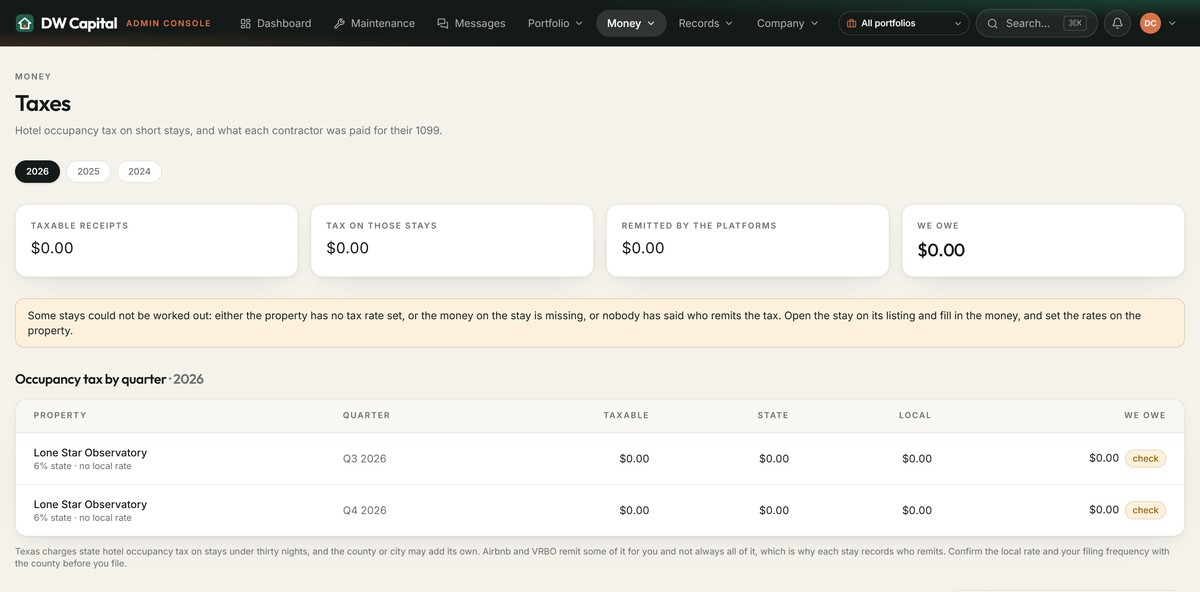Click the State column header

point(773,415)
